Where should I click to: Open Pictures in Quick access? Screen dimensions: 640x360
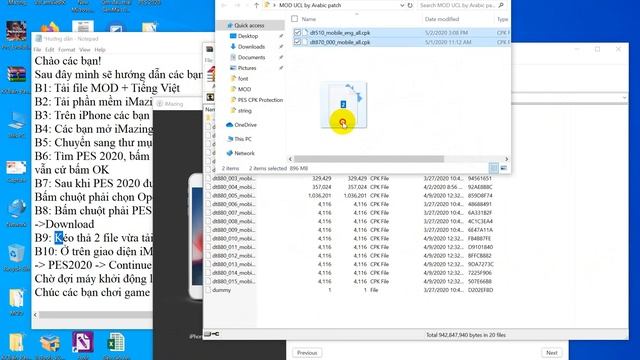coord(247,68)
